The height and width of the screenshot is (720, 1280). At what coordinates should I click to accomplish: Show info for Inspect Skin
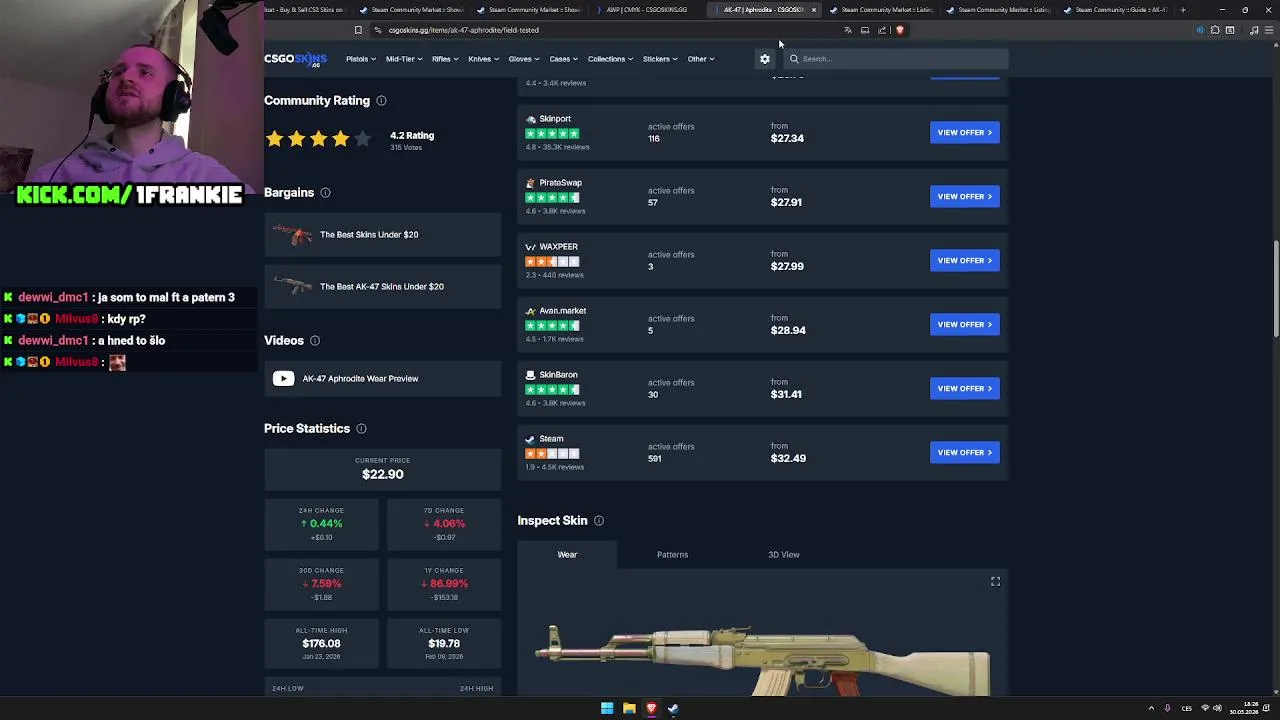coord(598,521)
